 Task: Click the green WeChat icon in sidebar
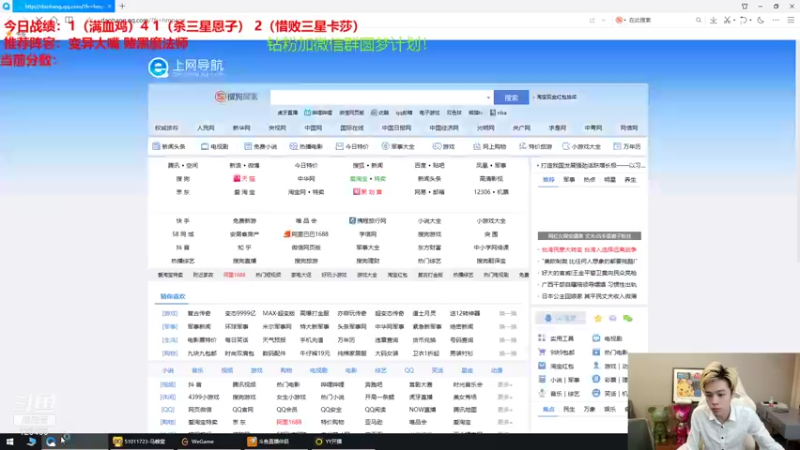[x=628, y=318]
